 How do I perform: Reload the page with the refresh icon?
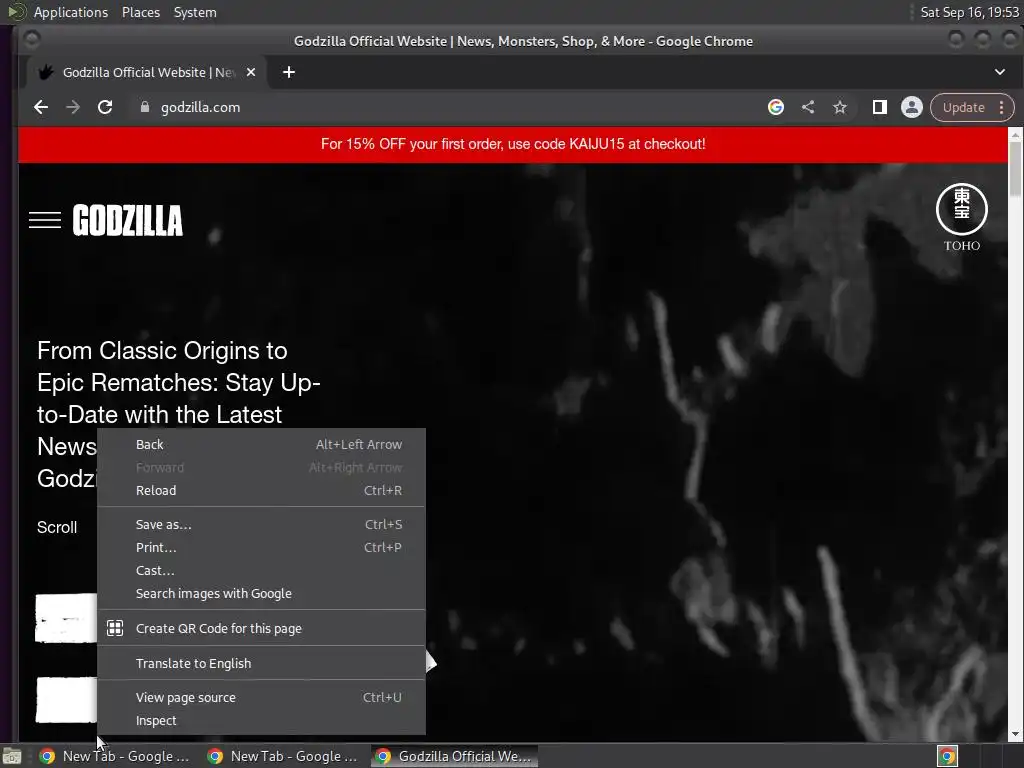click(x=104, y=107)
